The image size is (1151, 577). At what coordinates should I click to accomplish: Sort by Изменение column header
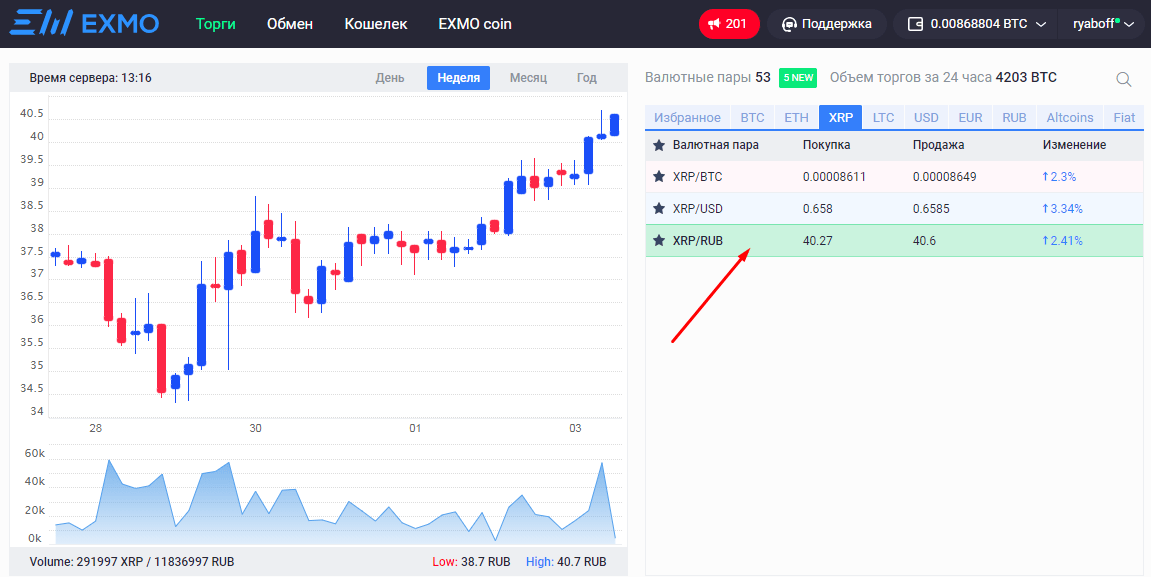(x=1074, y=145)
